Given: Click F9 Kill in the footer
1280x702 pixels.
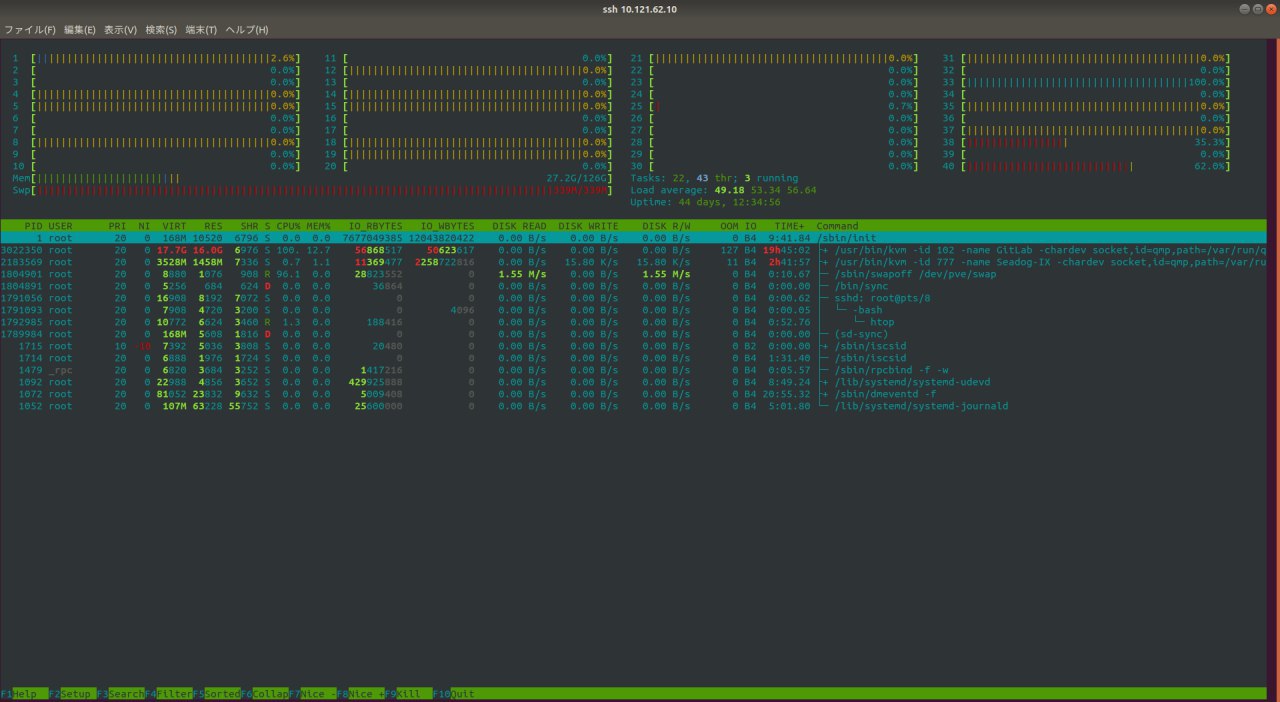Looking at the screenshot, I should pos(408,694).
